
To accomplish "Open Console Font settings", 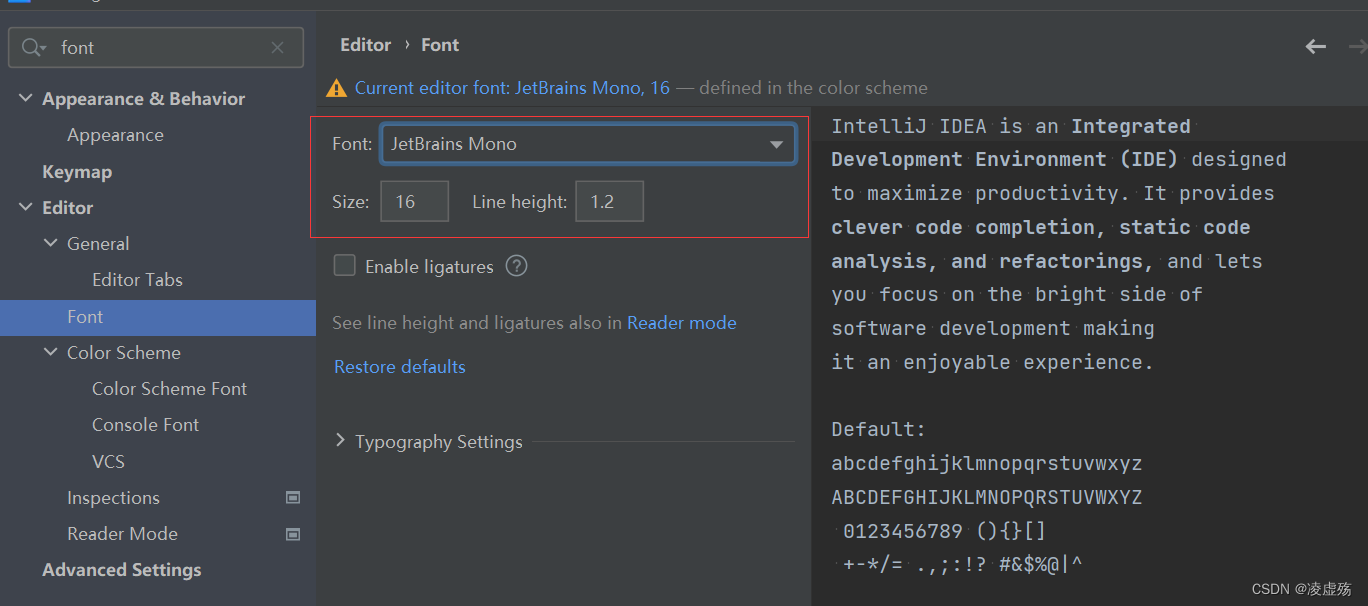I will click(x=145, y=425).
